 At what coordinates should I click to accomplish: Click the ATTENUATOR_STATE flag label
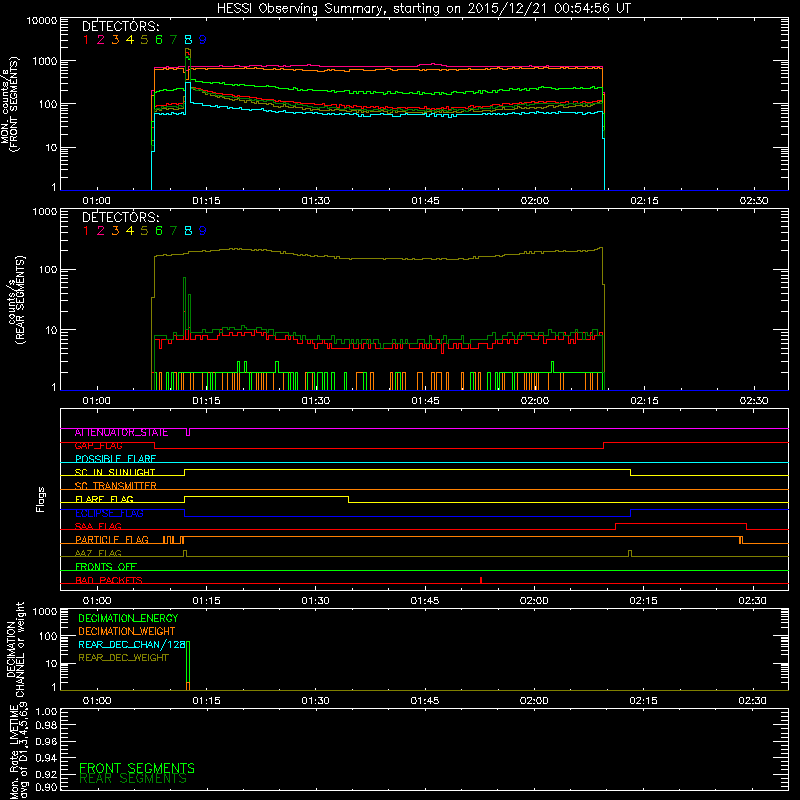121,433
